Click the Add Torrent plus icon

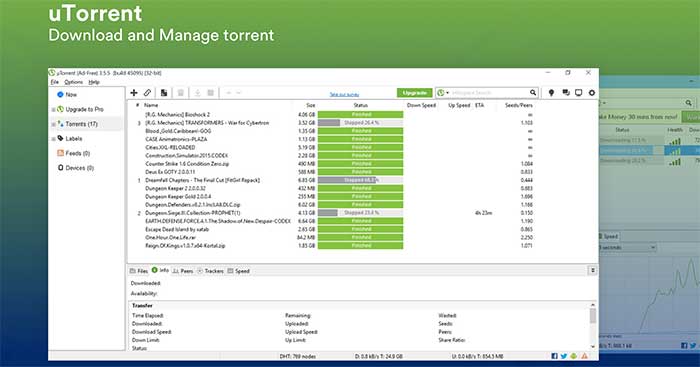pos(133,92)
